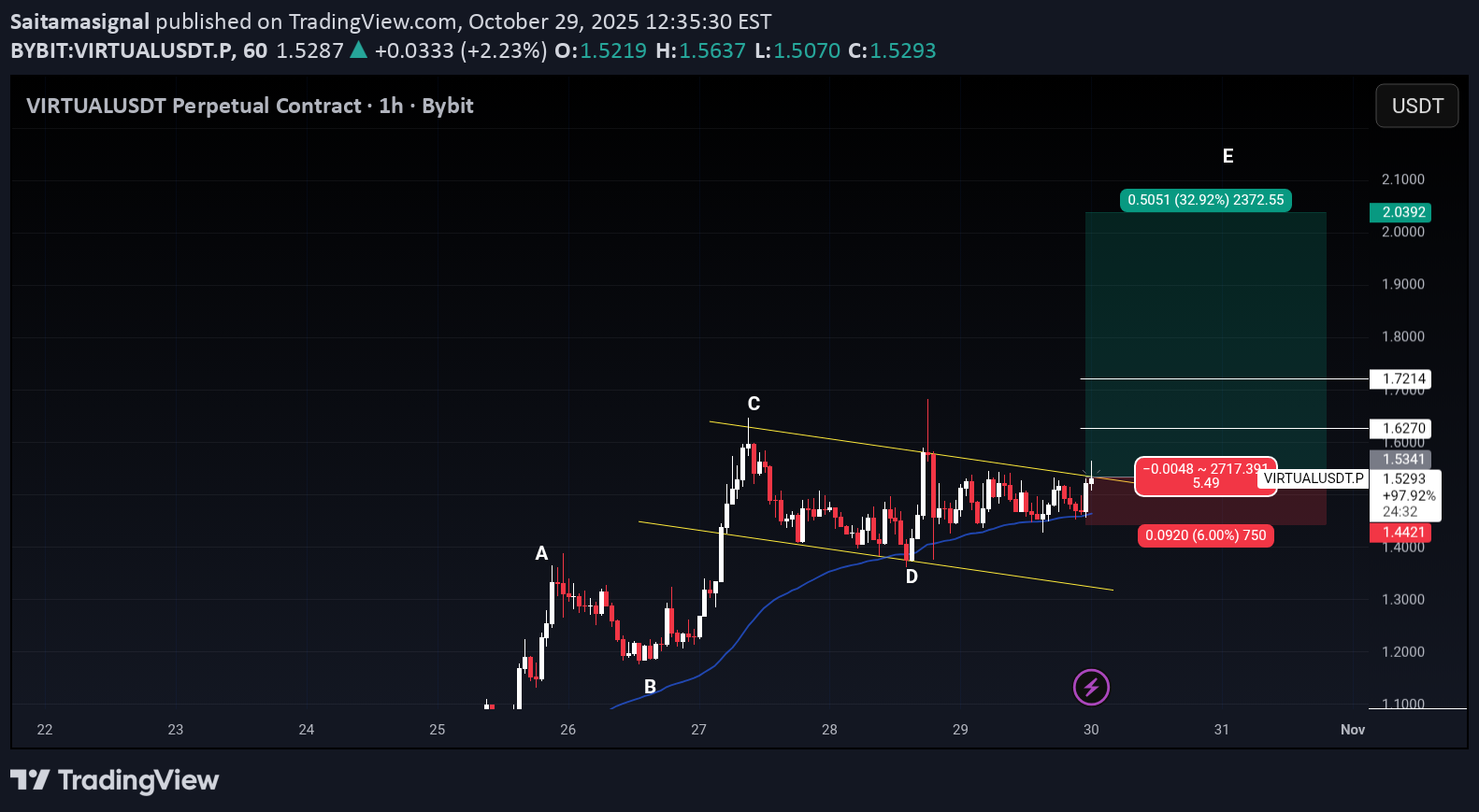
Task: Click the green up-triangle price change indicator
Action: [358, 50]
